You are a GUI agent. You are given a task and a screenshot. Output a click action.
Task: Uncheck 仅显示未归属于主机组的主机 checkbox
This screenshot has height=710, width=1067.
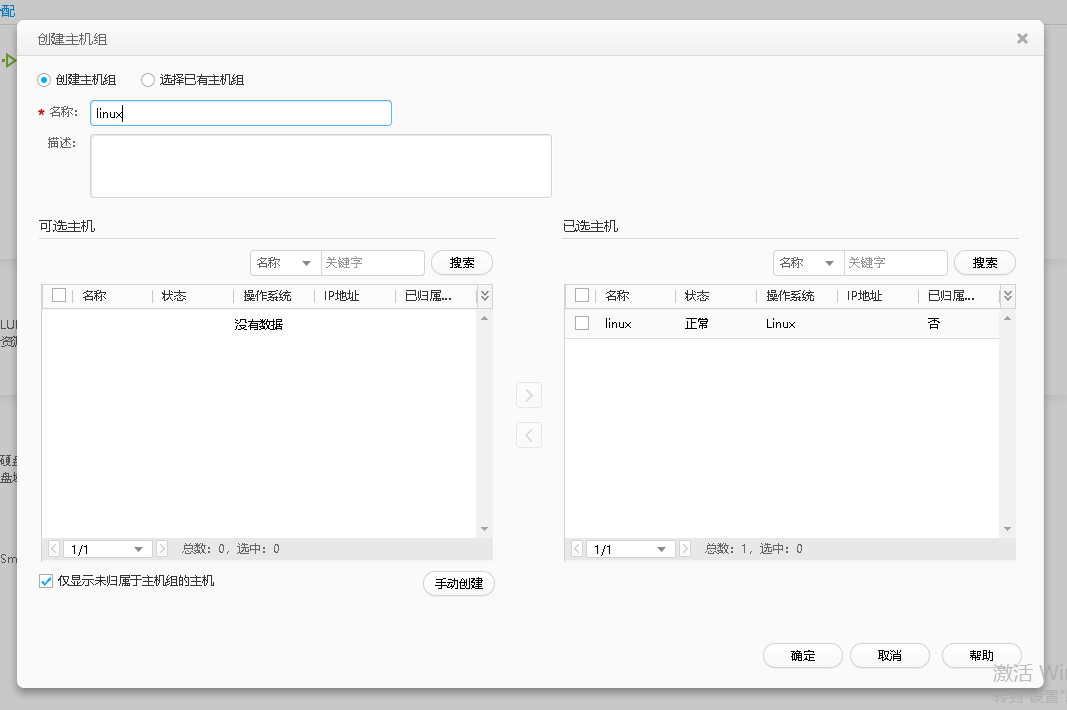[46, 581]
